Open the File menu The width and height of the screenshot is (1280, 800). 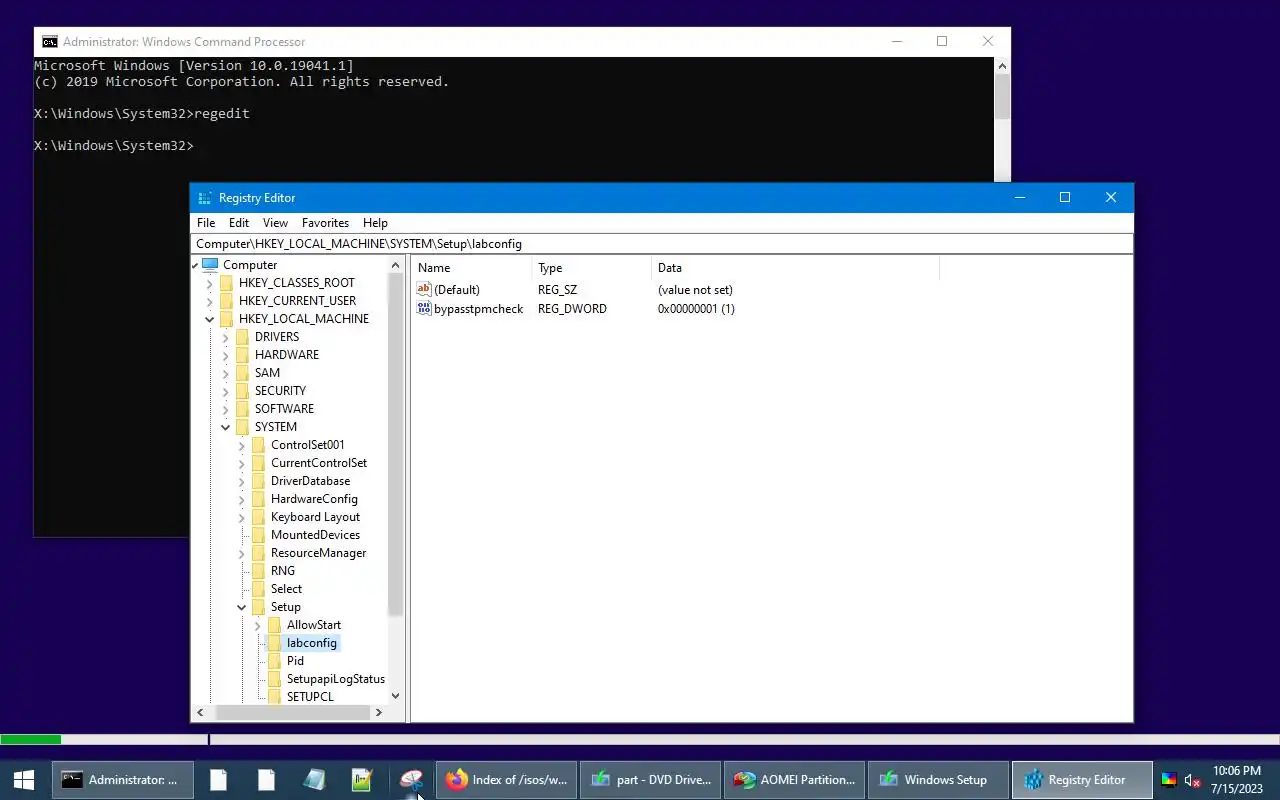[x=206, y=223]
